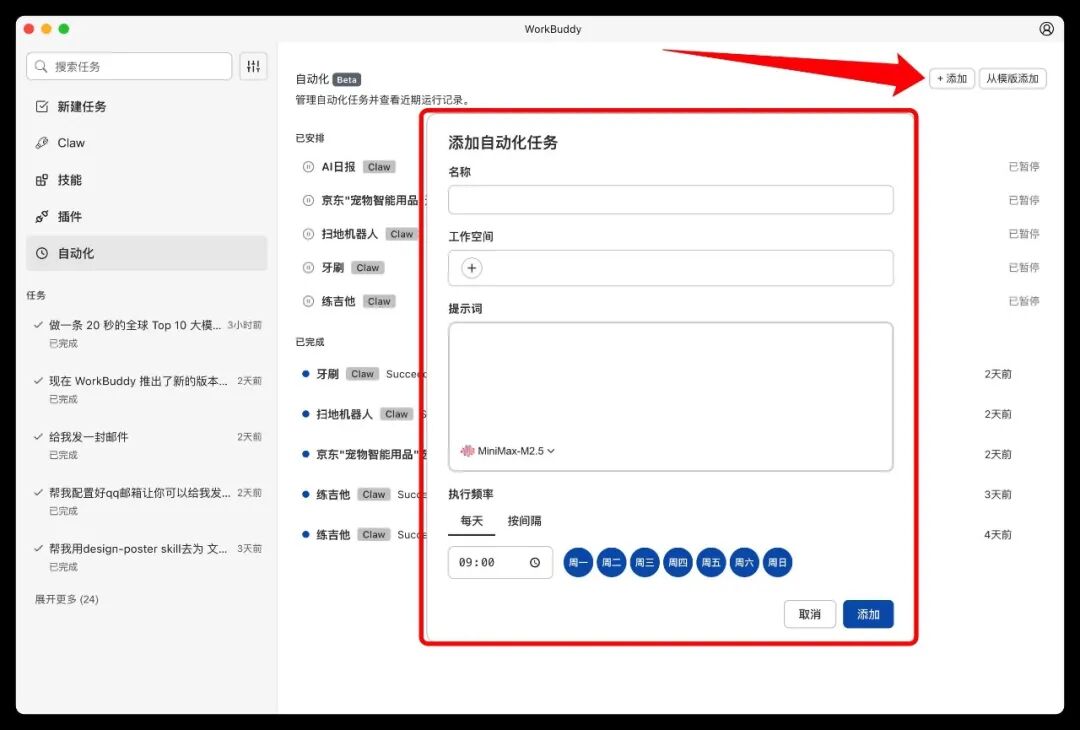The width and height of the screenshot is (1080, 730).
Task: Open task 给我发一封邮件
Action: click(x=147, y=445)
